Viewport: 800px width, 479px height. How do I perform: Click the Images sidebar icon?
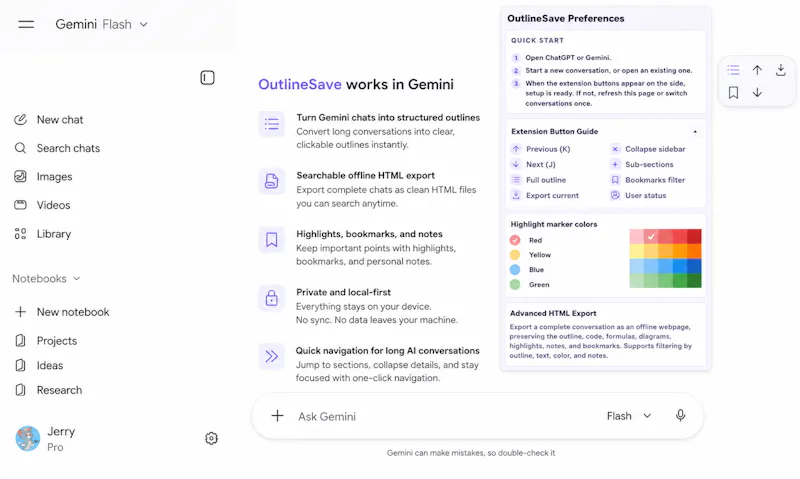point(20,177)
